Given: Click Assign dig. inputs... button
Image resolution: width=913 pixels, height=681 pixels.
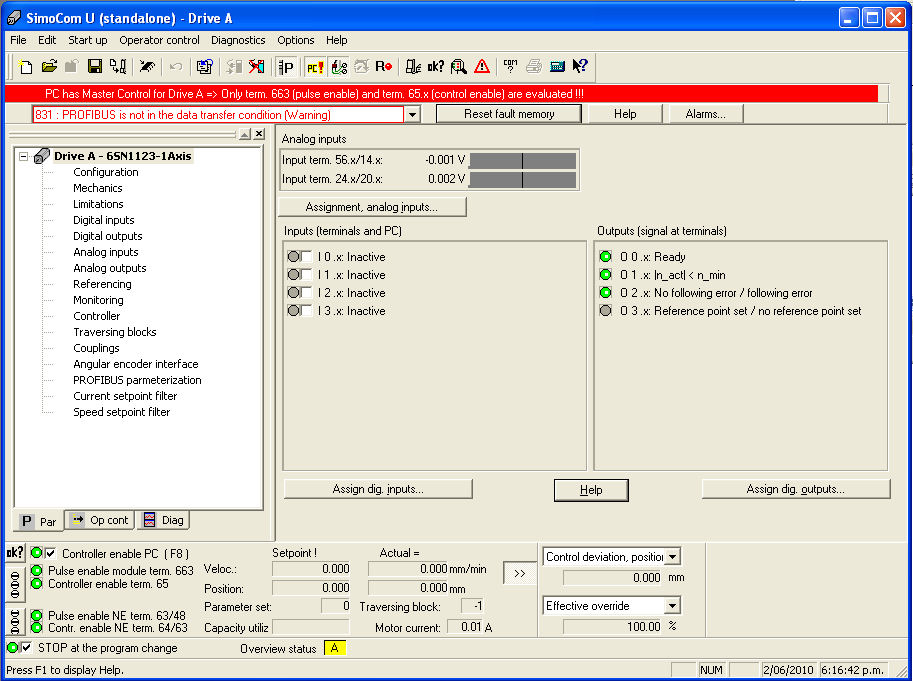Looking at the screenshot, I should point(378,489).
